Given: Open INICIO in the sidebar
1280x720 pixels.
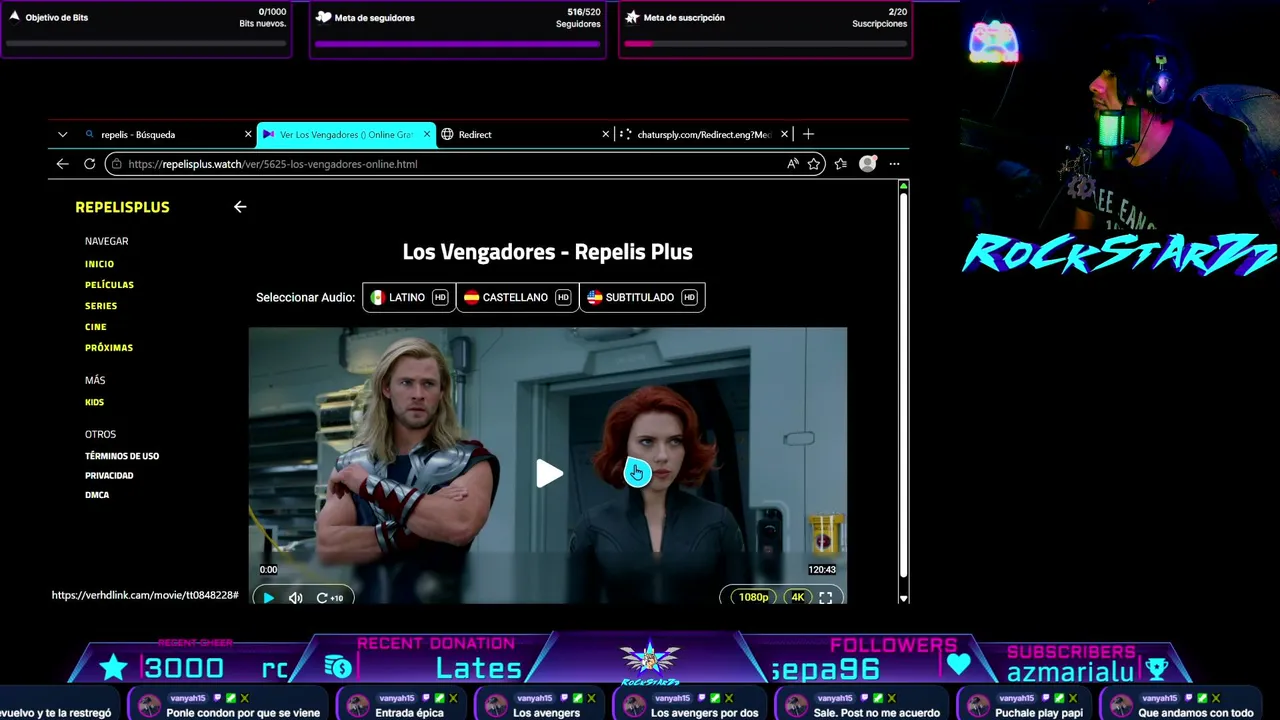Looking at the screenshot, I should [99, 264].
